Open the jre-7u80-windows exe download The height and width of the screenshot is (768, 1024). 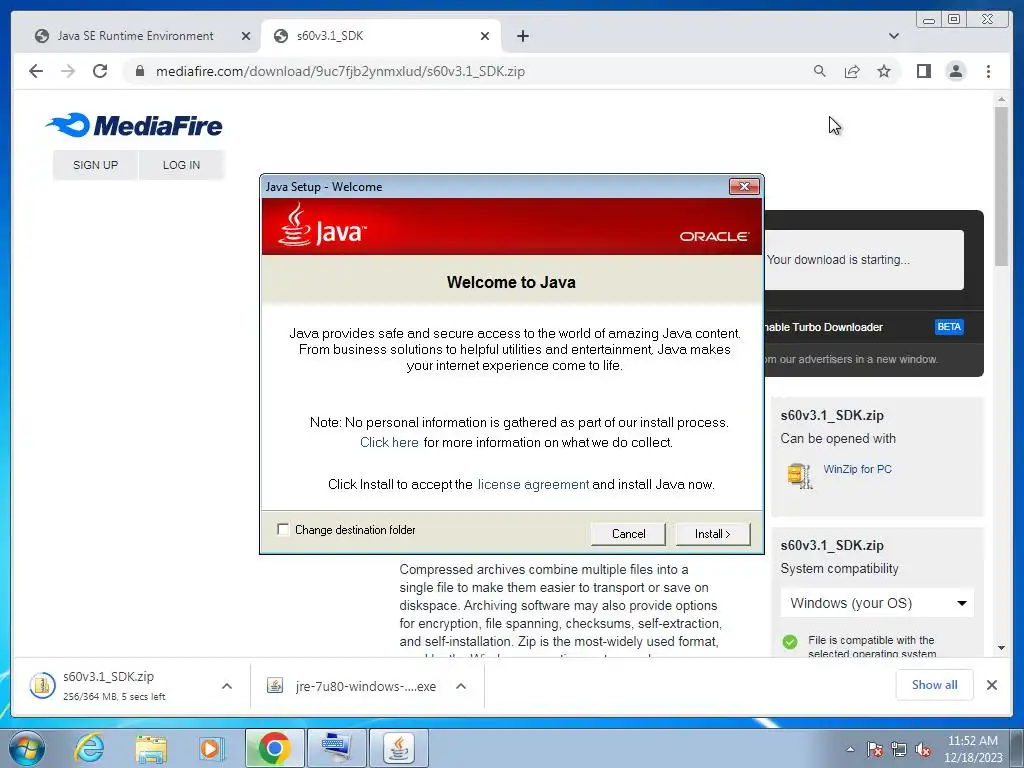353,686
